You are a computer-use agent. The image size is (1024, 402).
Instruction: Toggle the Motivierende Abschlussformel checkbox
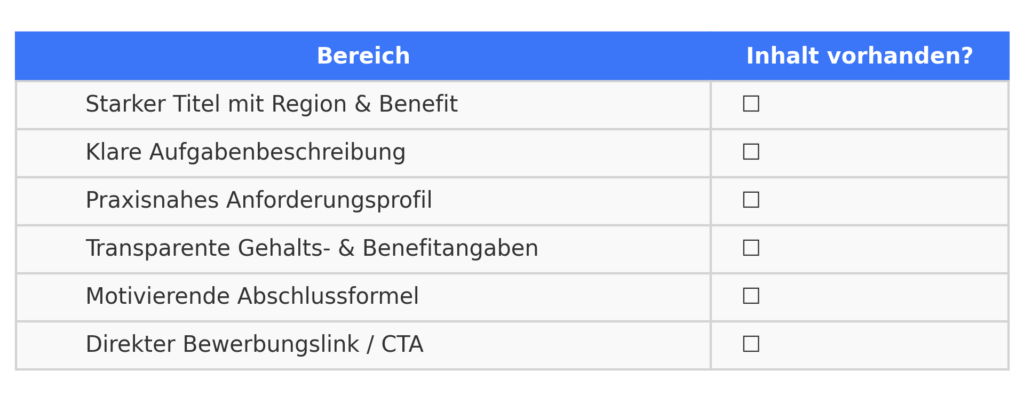(x=751, y=296)
